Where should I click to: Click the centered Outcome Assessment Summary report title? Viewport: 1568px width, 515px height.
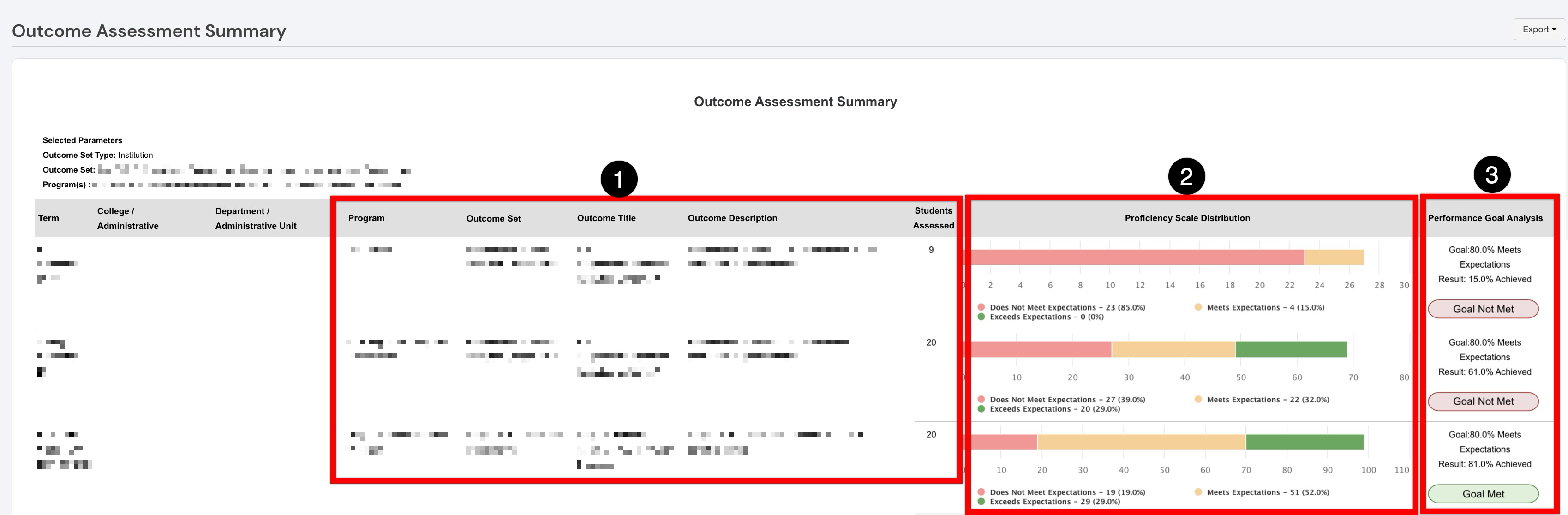click(796, 102)
